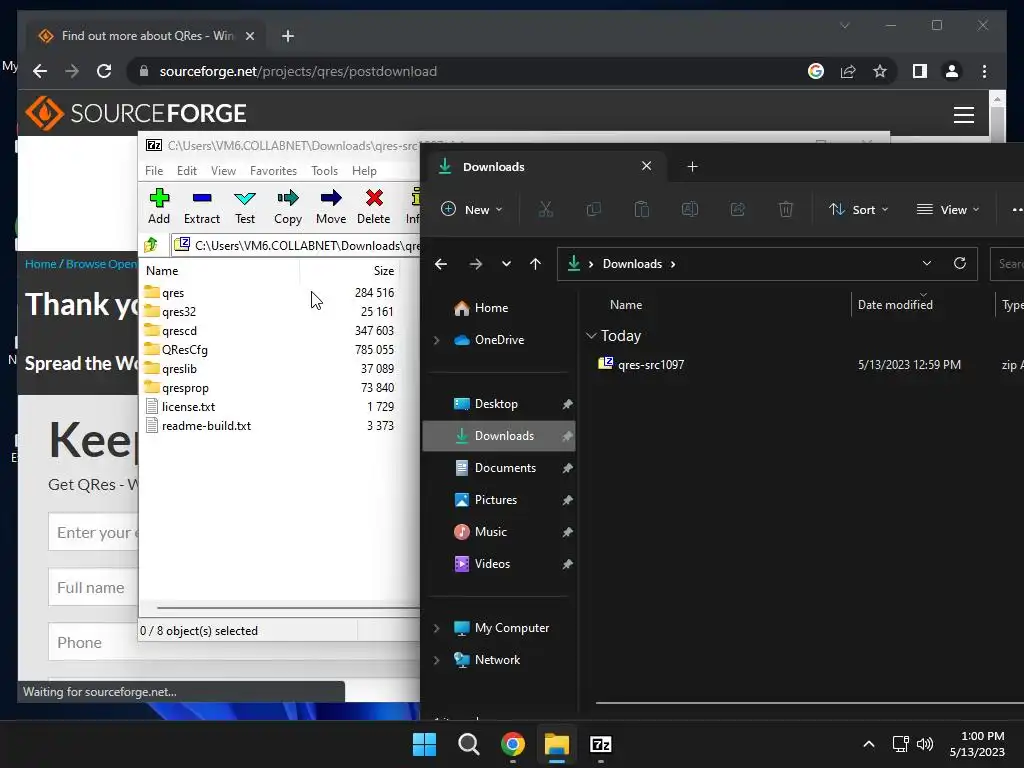Close the Downloads tab in Explorer
Viewport: 1024px width, 768px height.
pos(647,166)
